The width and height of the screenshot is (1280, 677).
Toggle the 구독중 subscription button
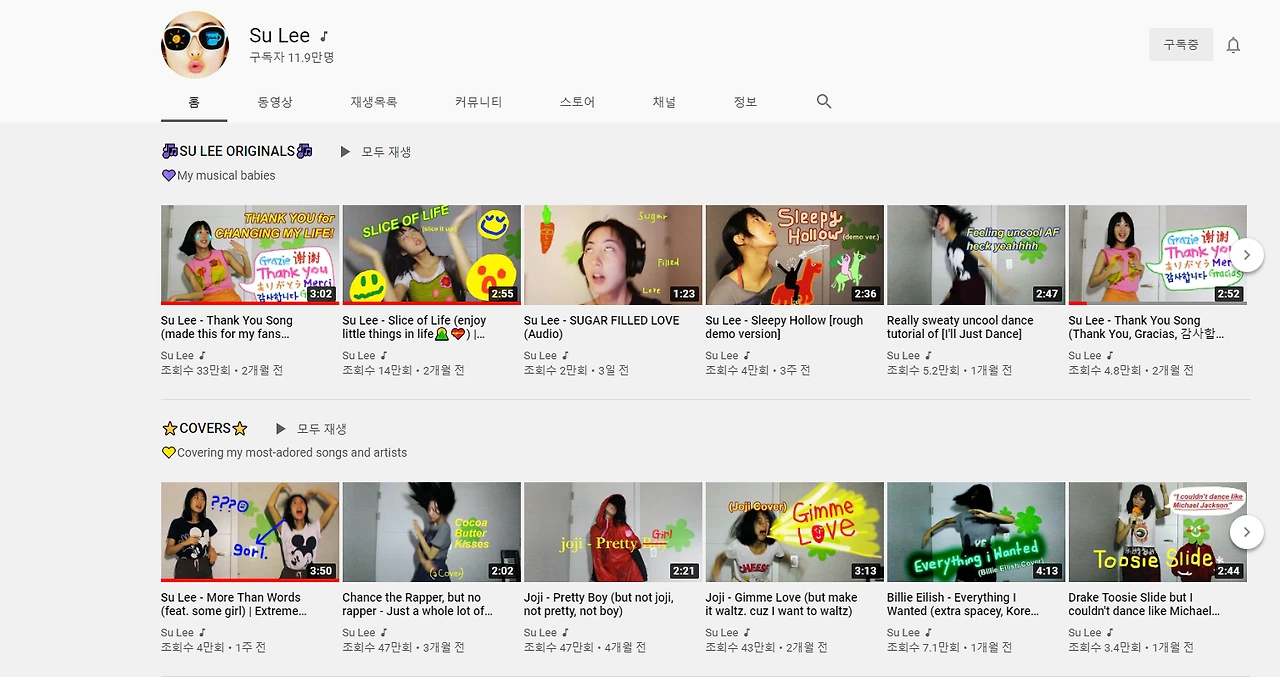(1181, 45)
